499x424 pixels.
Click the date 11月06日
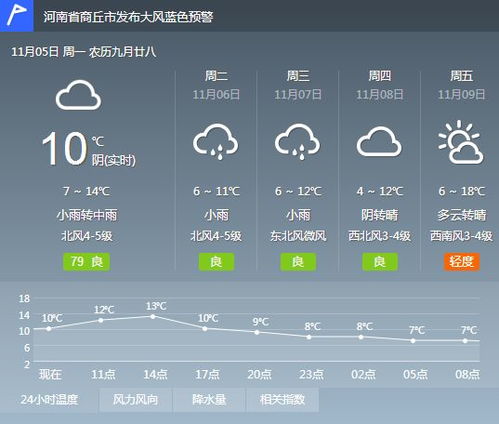click(216, 95)
